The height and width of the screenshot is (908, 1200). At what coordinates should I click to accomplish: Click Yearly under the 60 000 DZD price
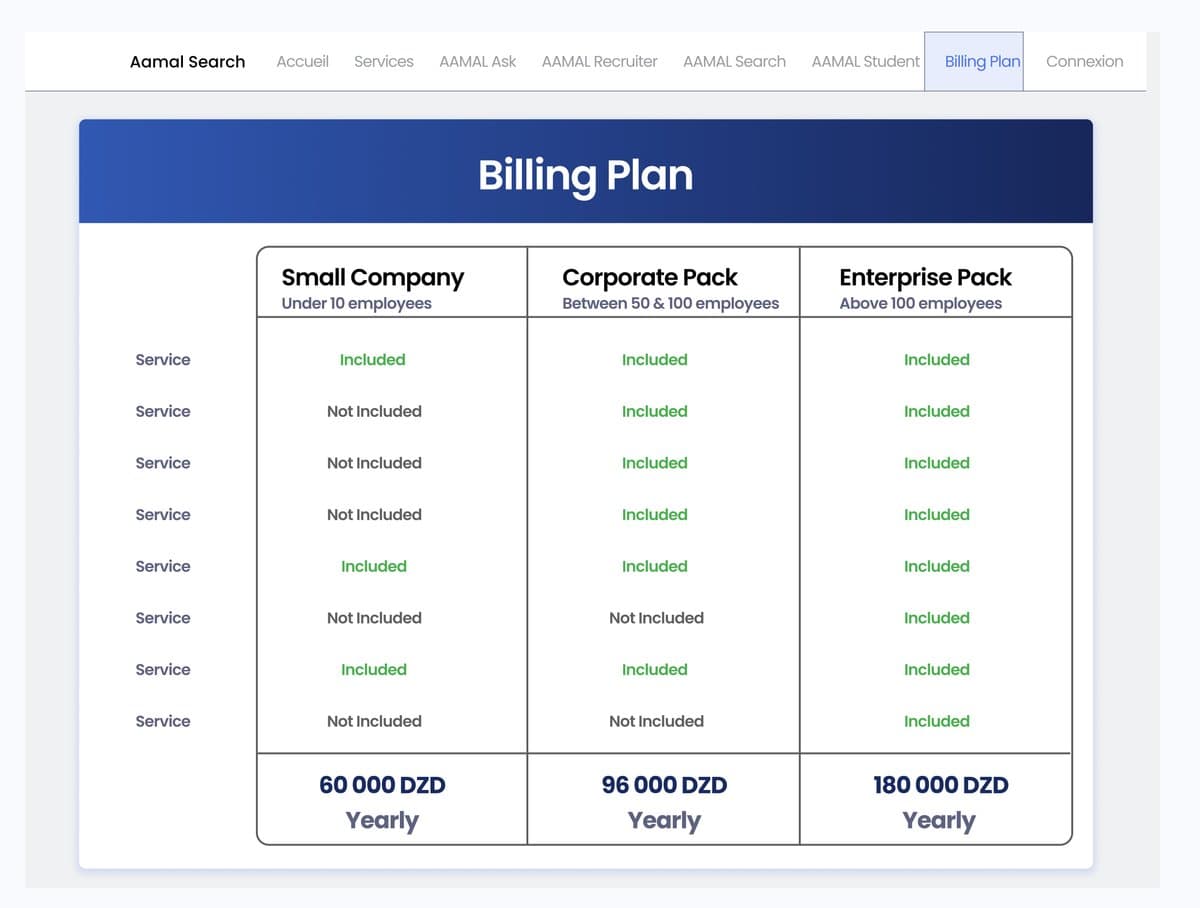(x=382, y=820)
